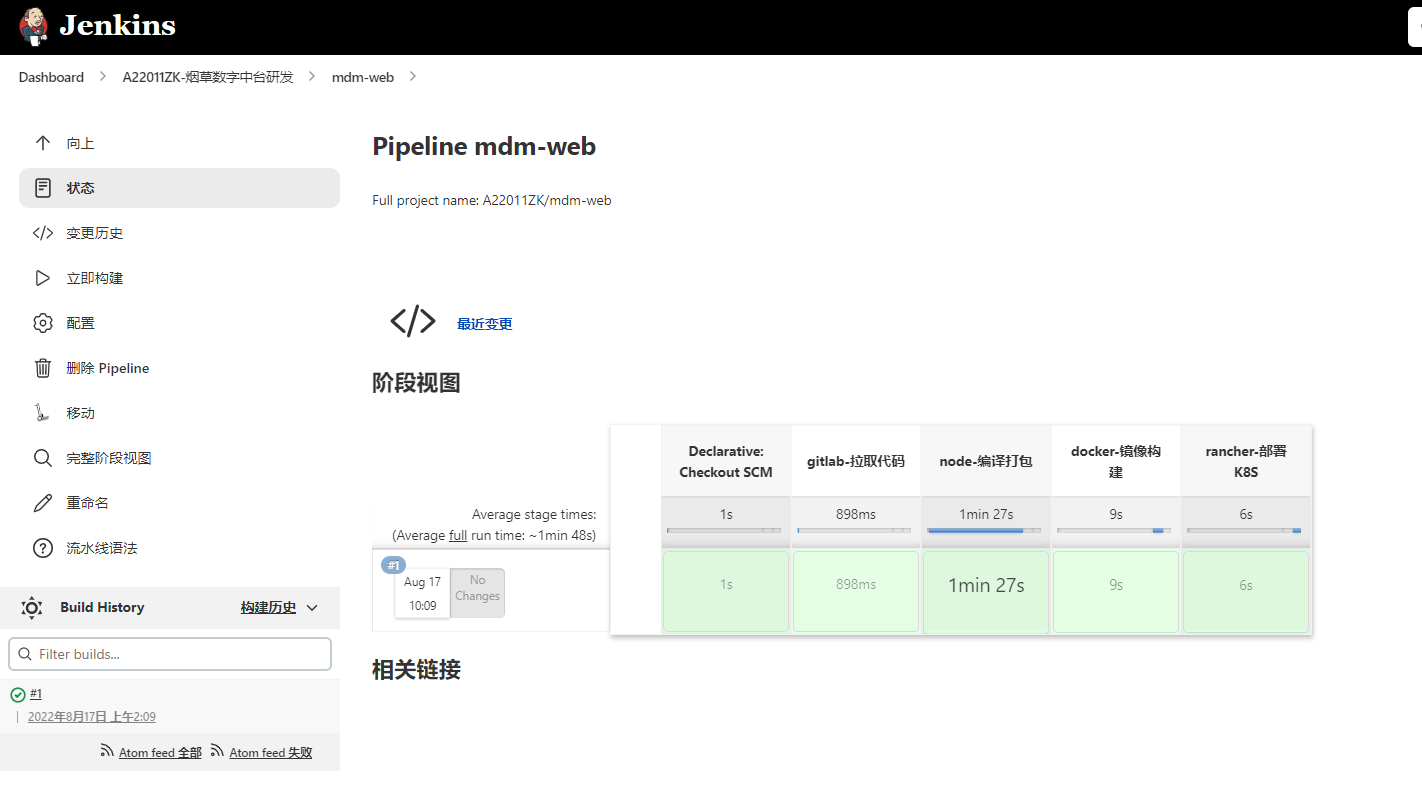The height and width of the screenshot is (806, 1422).
Task: Click the Jenkins title text in header
Action: pyautogui.click(x=117, y=26)
